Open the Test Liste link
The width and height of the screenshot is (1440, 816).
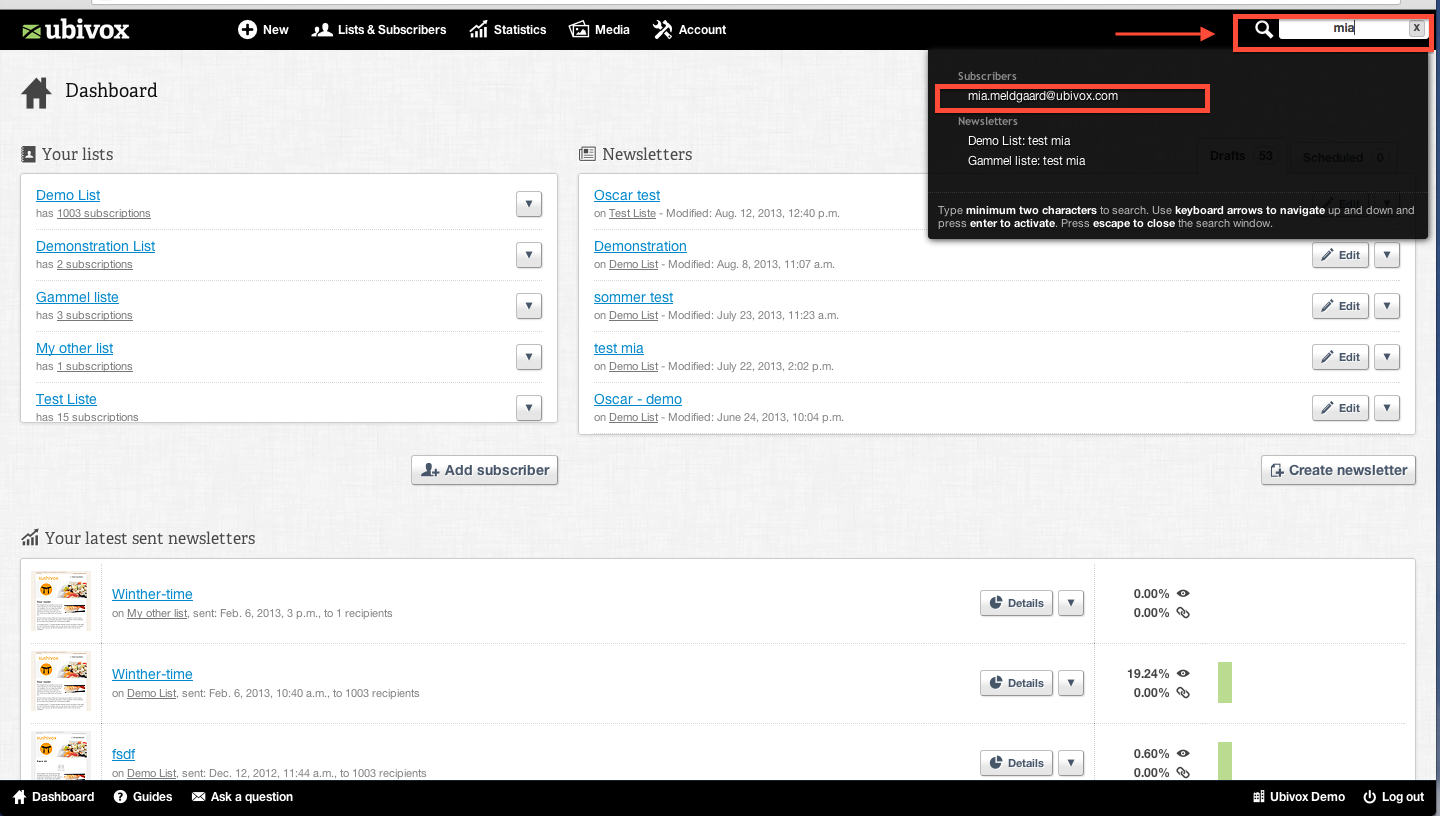click(66, 399)
